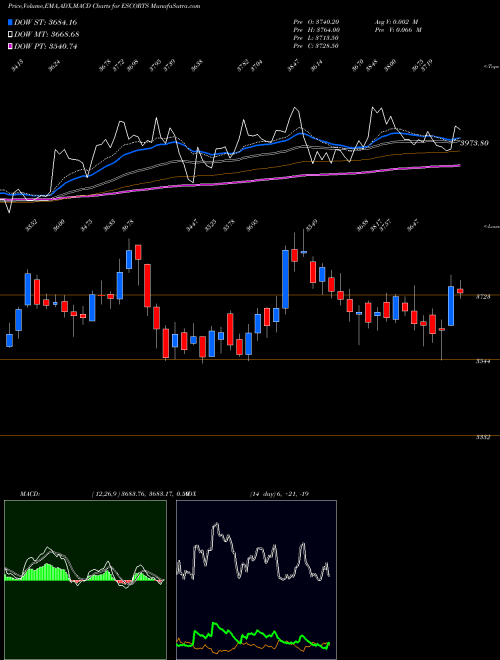Open the MACD histogram panel
Screen dimensions: 500x660
[x=85, y=580]
